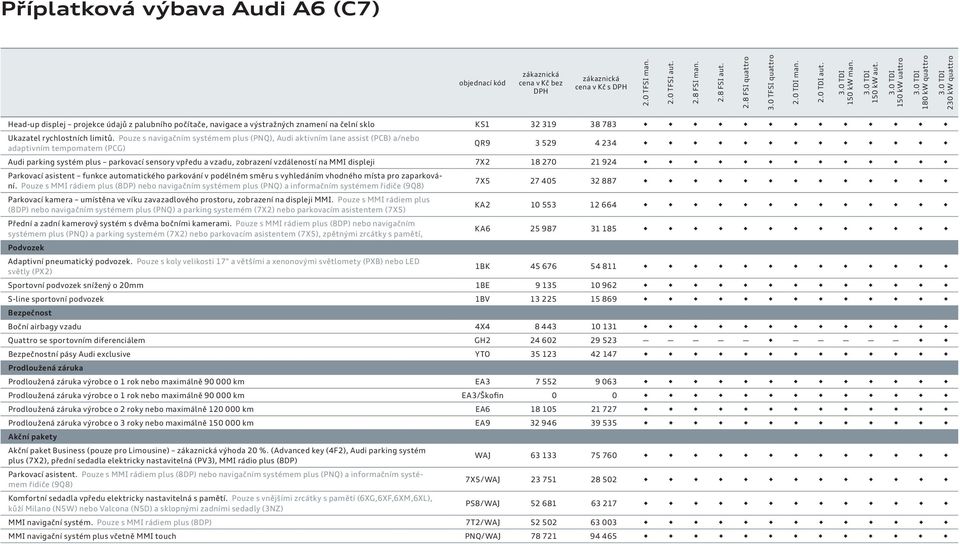960x544 pixels.
Task: Click order code PS8/WAJ
Action: 482,504
